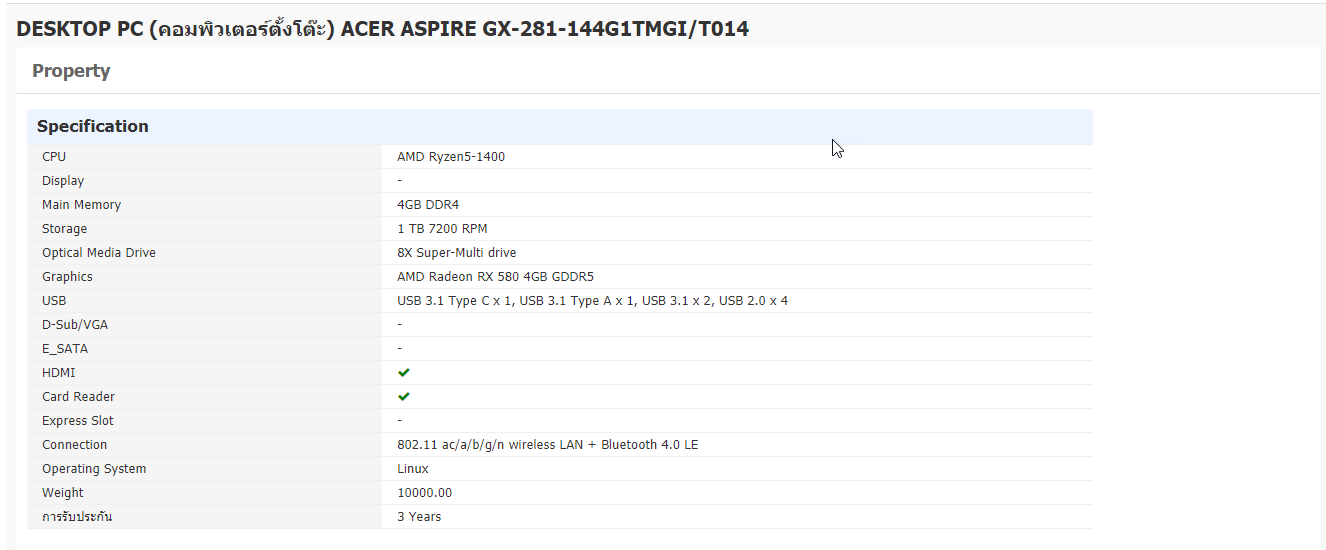This screenshot has height=550, width=1326.
Task: Click the USB row label
Action: (54, 301)
